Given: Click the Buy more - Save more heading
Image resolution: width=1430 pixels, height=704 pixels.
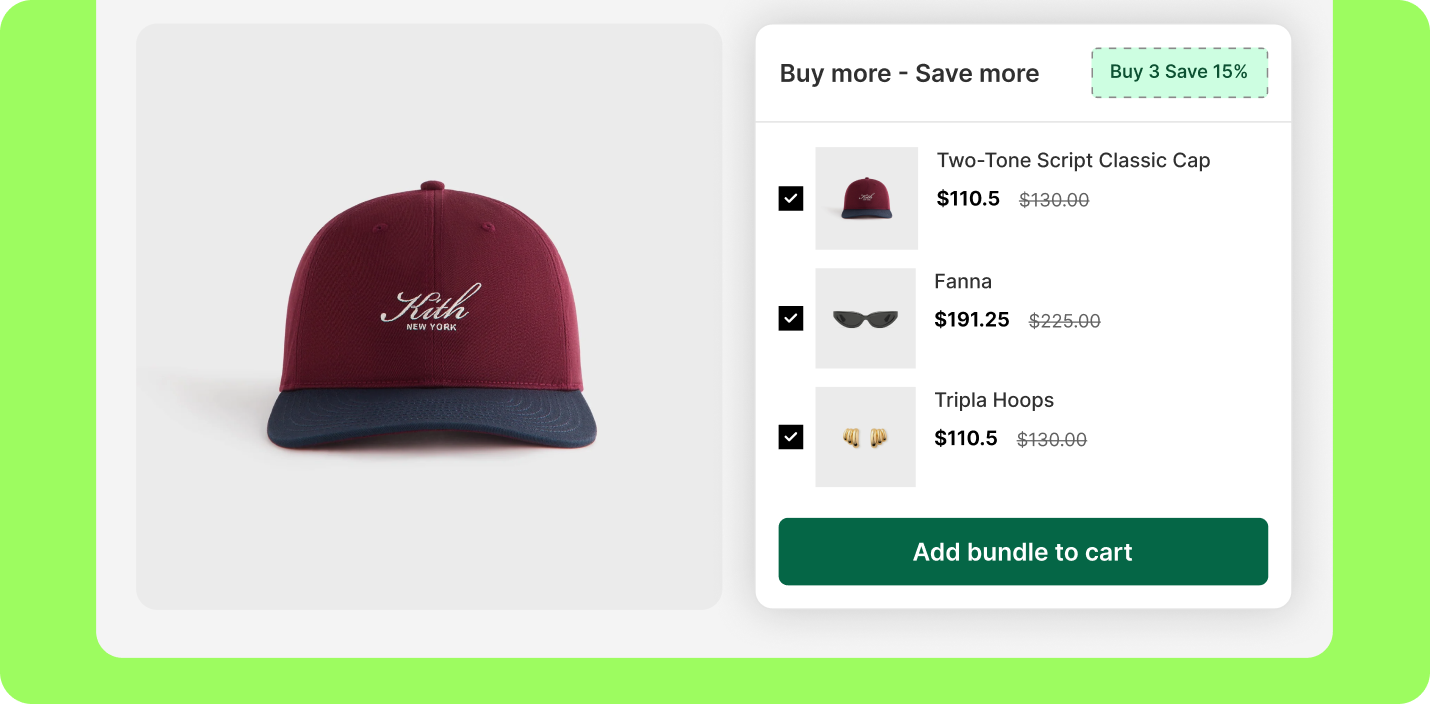Looking at the screenshot, I should [x=909, y=73].
